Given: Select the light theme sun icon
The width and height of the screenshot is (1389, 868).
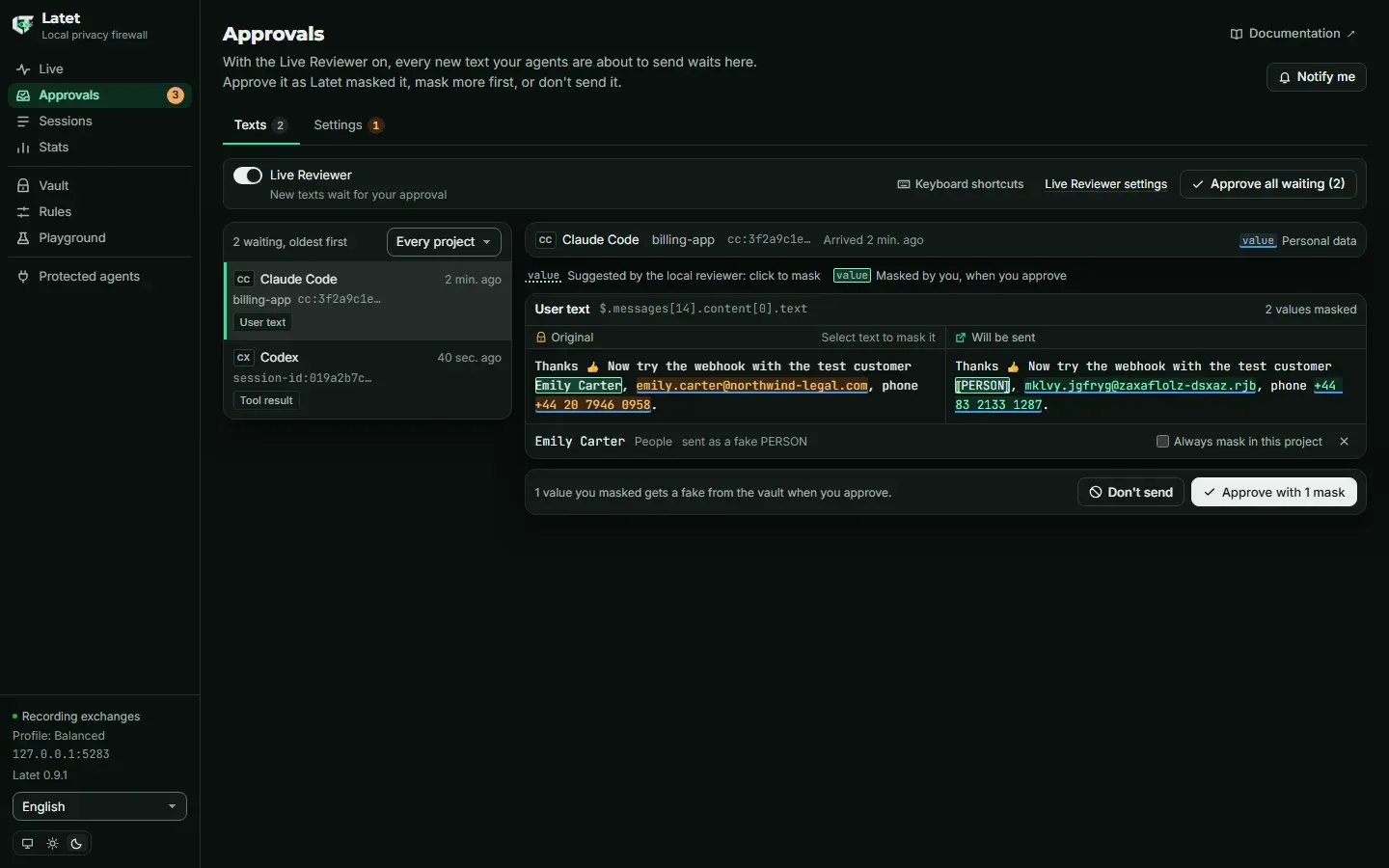Looking at the screenshot, I should (52, 844).
